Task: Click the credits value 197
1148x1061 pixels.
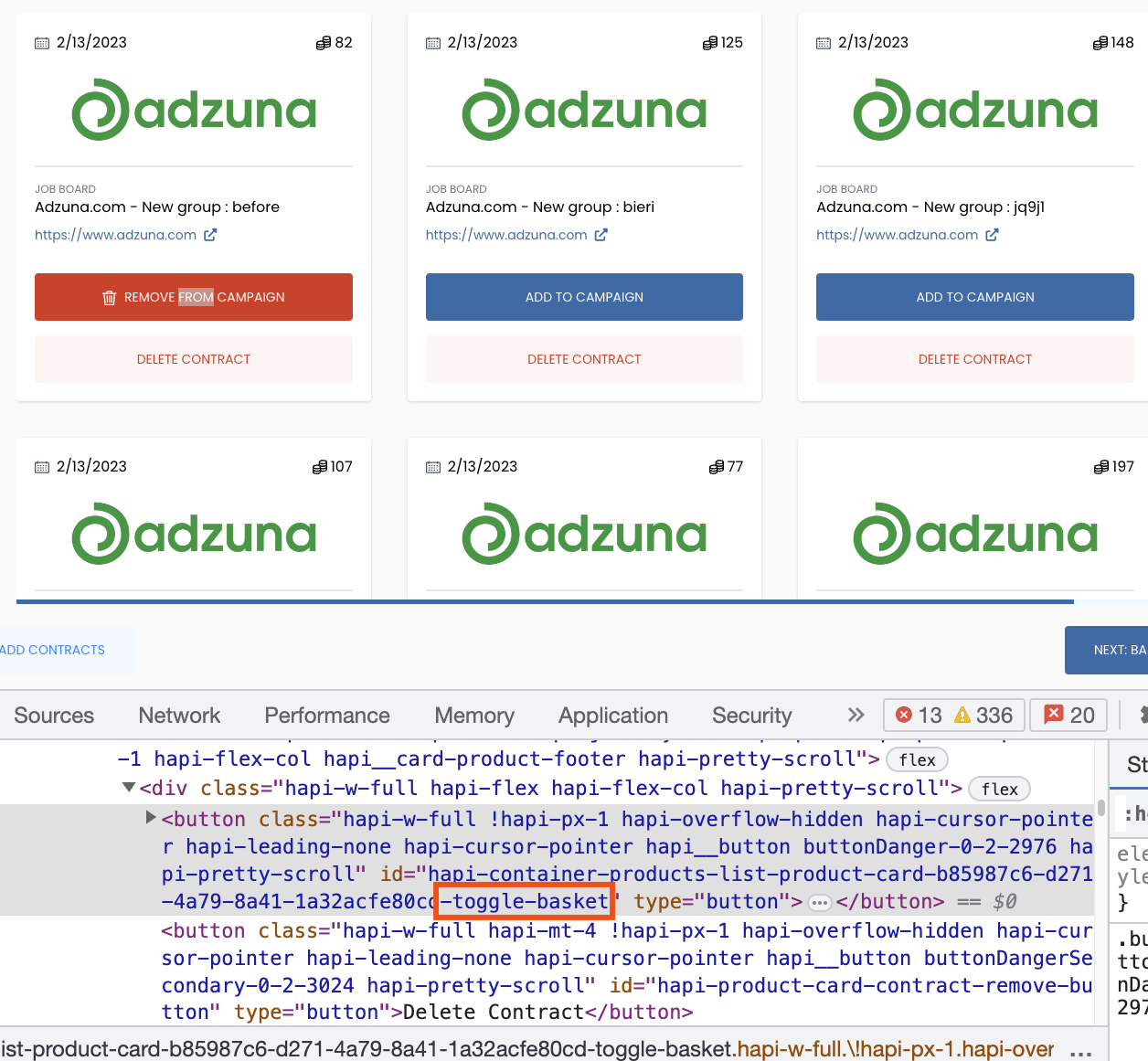Action: click(x=1122, y=467)
